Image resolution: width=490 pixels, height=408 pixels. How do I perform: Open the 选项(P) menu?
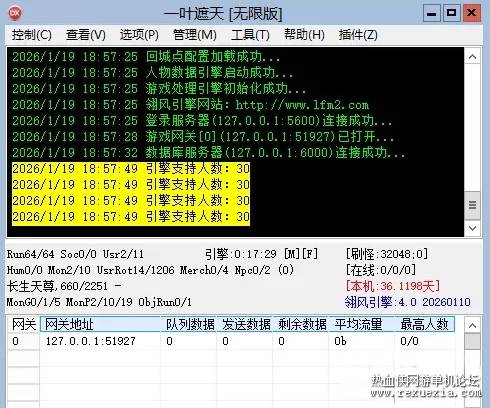(139, 35)
